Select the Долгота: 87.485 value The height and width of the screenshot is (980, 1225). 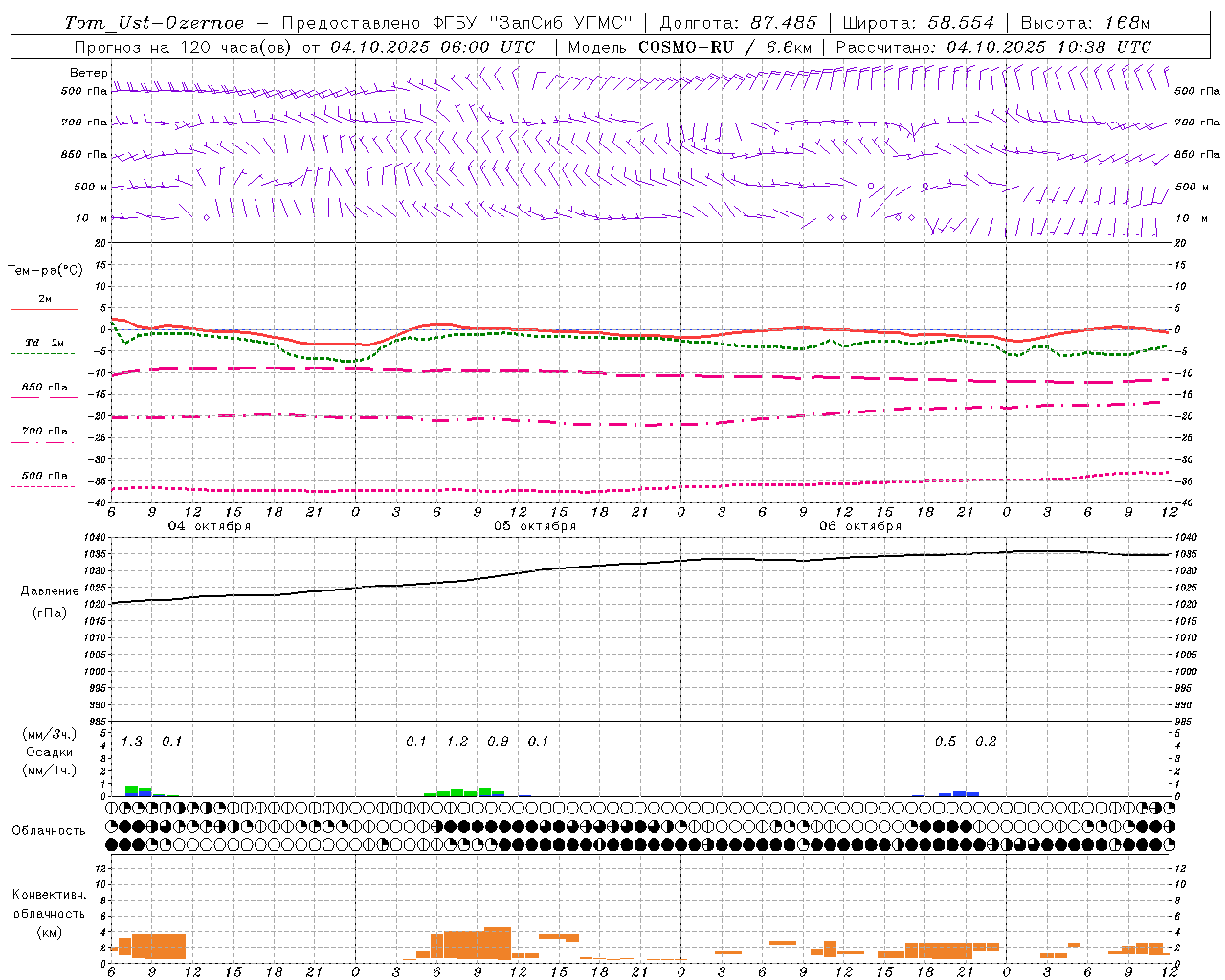click(x=739, y=23)
